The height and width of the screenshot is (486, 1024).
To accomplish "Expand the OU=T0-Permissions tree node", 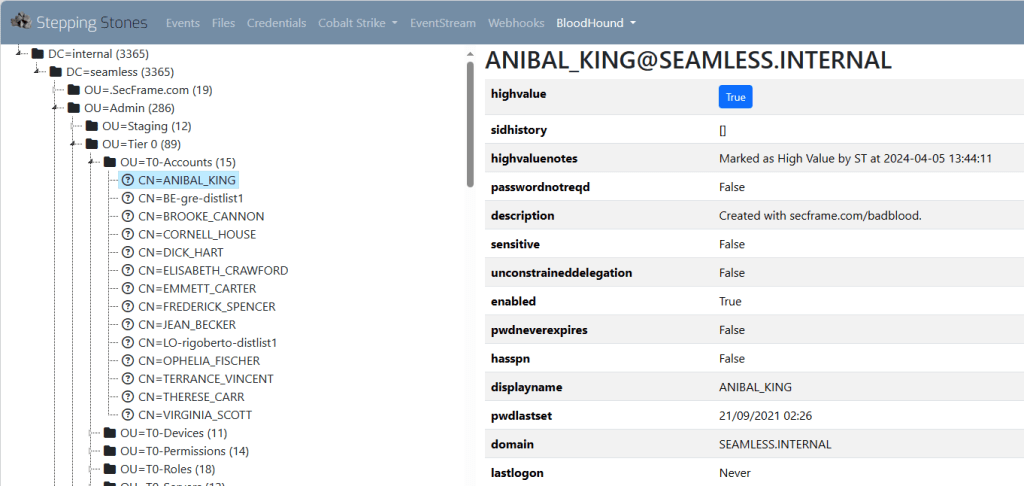I will [x=92, y=451].
